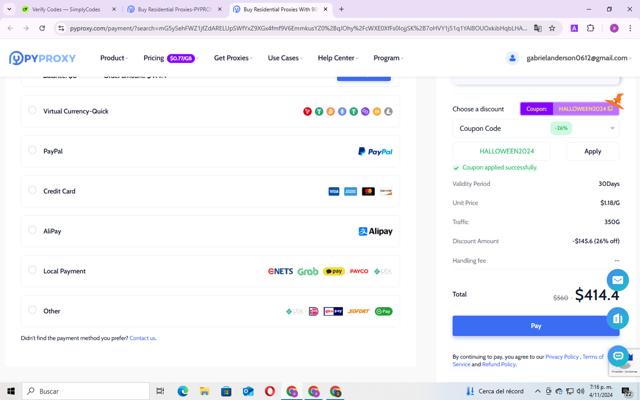Open the purple A extension icon
The height and width of the screenshot is (400, 640).
(x=574, y=28)
